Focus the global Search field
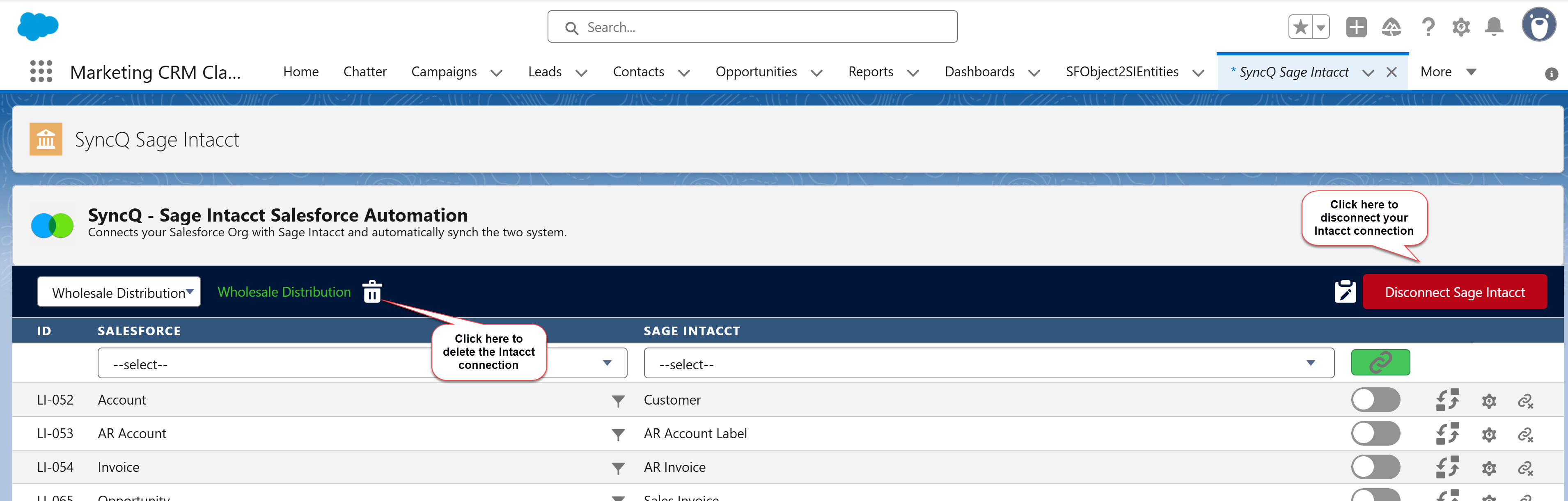The image size is (1568, 501). point(752,27)
